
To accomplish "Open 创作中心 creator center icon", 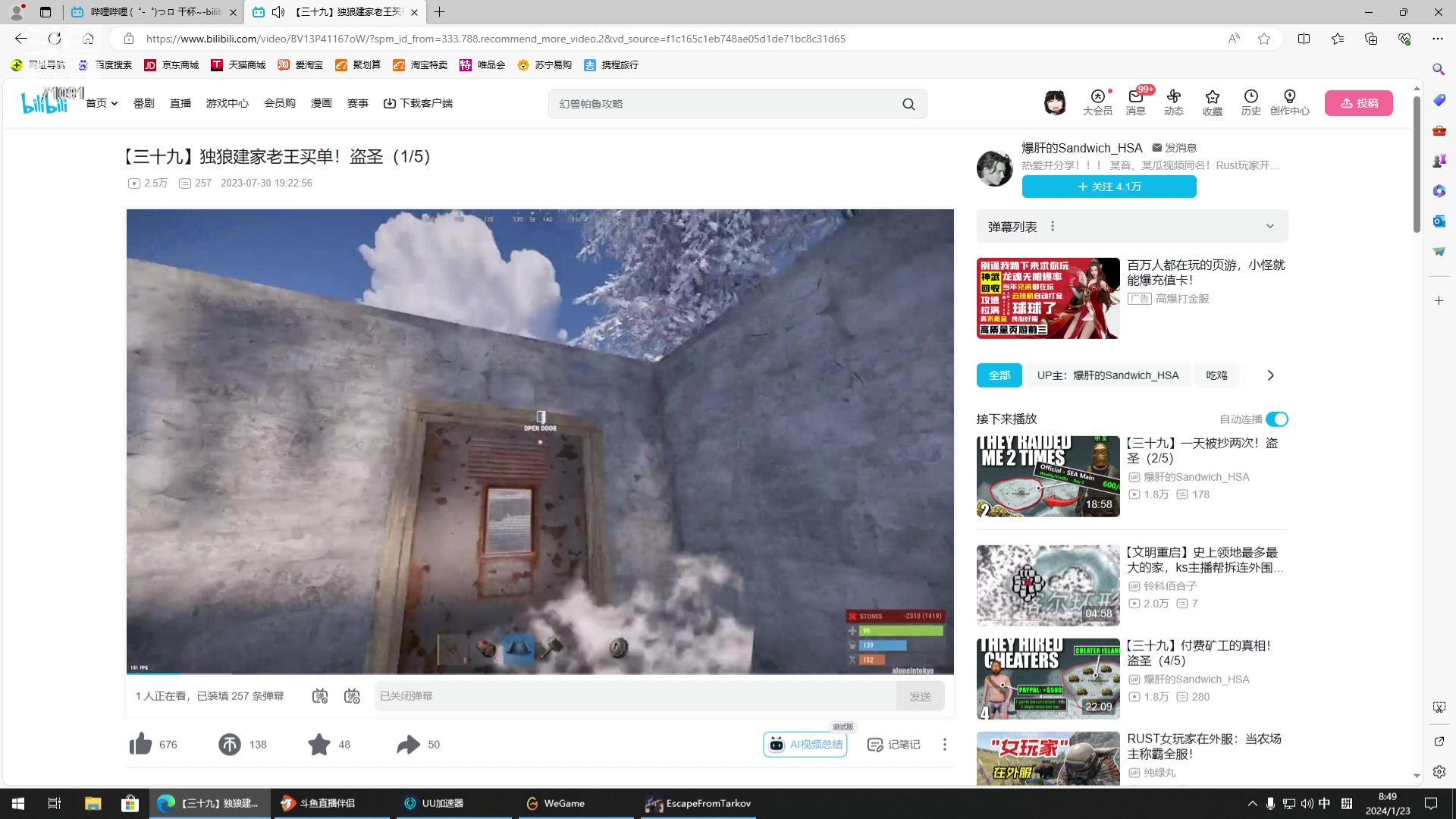I will tap(1290, 102).
